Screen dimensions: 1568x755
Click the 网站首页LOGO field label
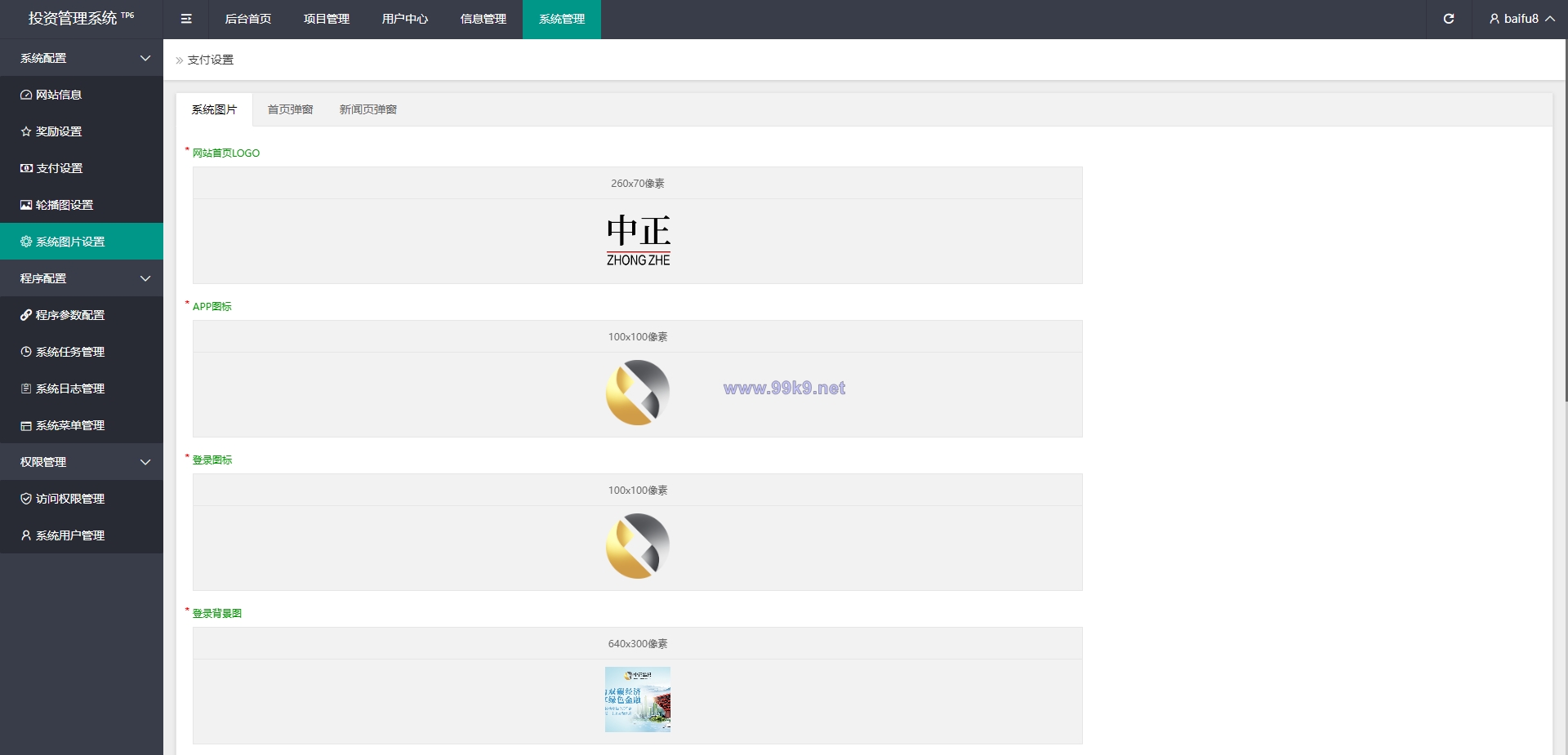226,153
